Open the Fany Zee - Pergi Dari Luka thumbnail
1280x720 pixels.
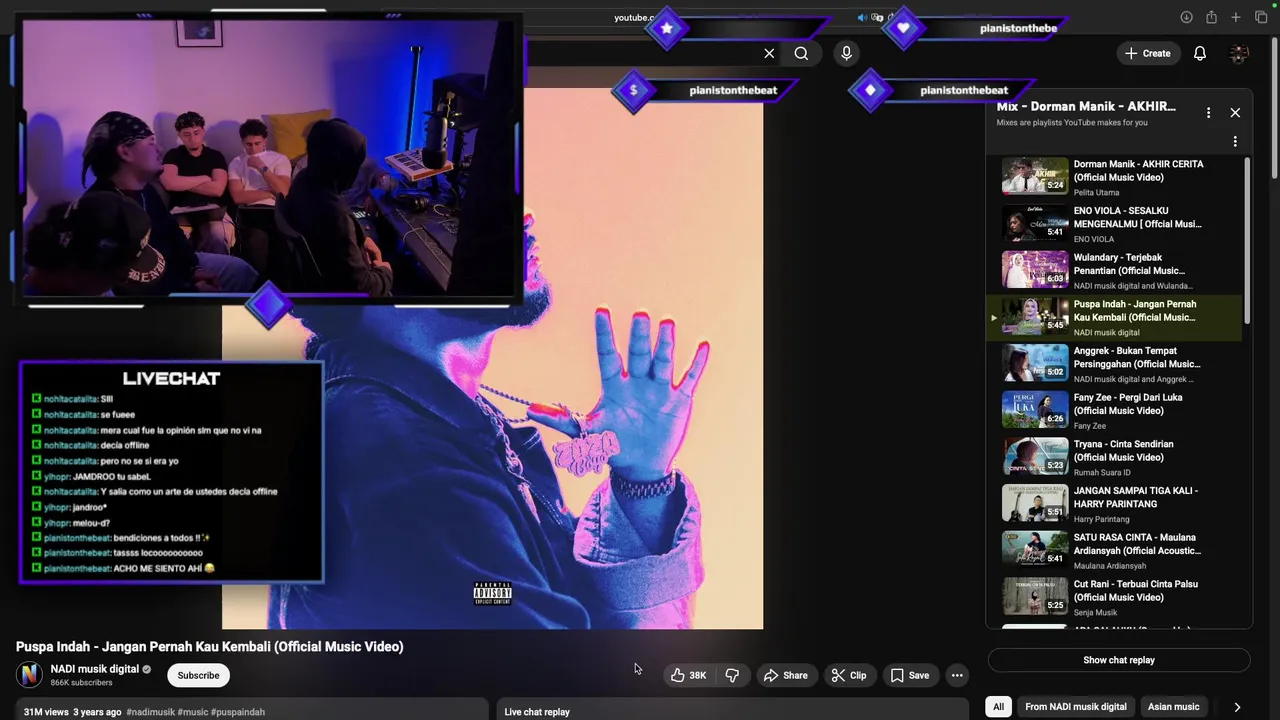pyautogui.click(x=1035, y=410)
